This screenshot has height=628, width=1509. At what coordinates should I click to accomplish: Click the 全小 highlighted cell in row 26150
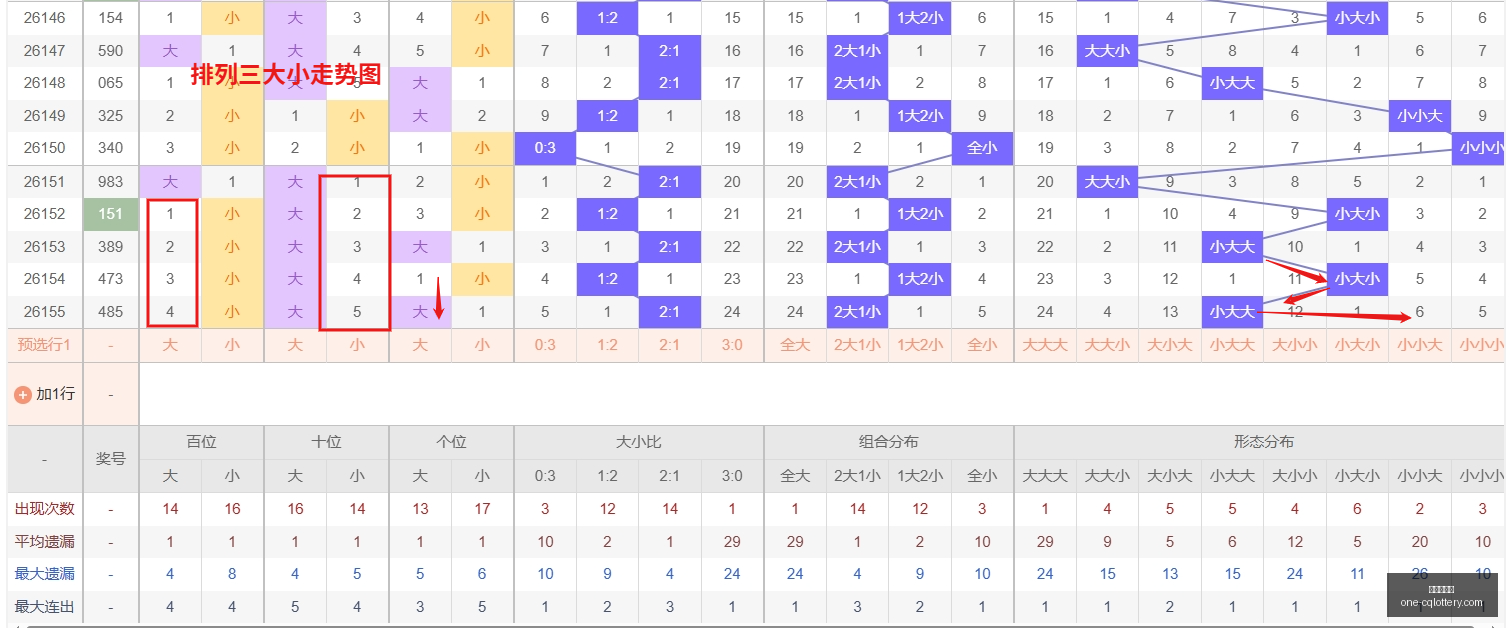coord(982,148)
